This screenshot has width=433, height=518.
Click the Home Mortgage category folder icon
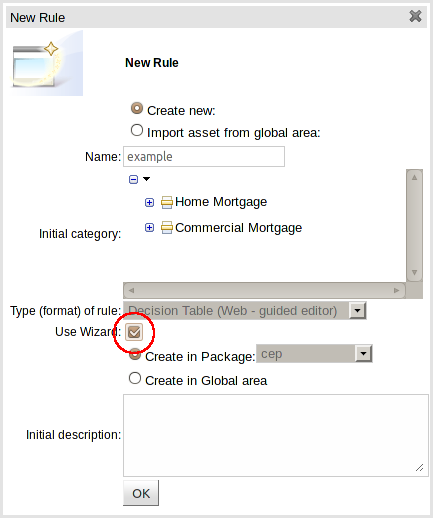pos(167,202)
